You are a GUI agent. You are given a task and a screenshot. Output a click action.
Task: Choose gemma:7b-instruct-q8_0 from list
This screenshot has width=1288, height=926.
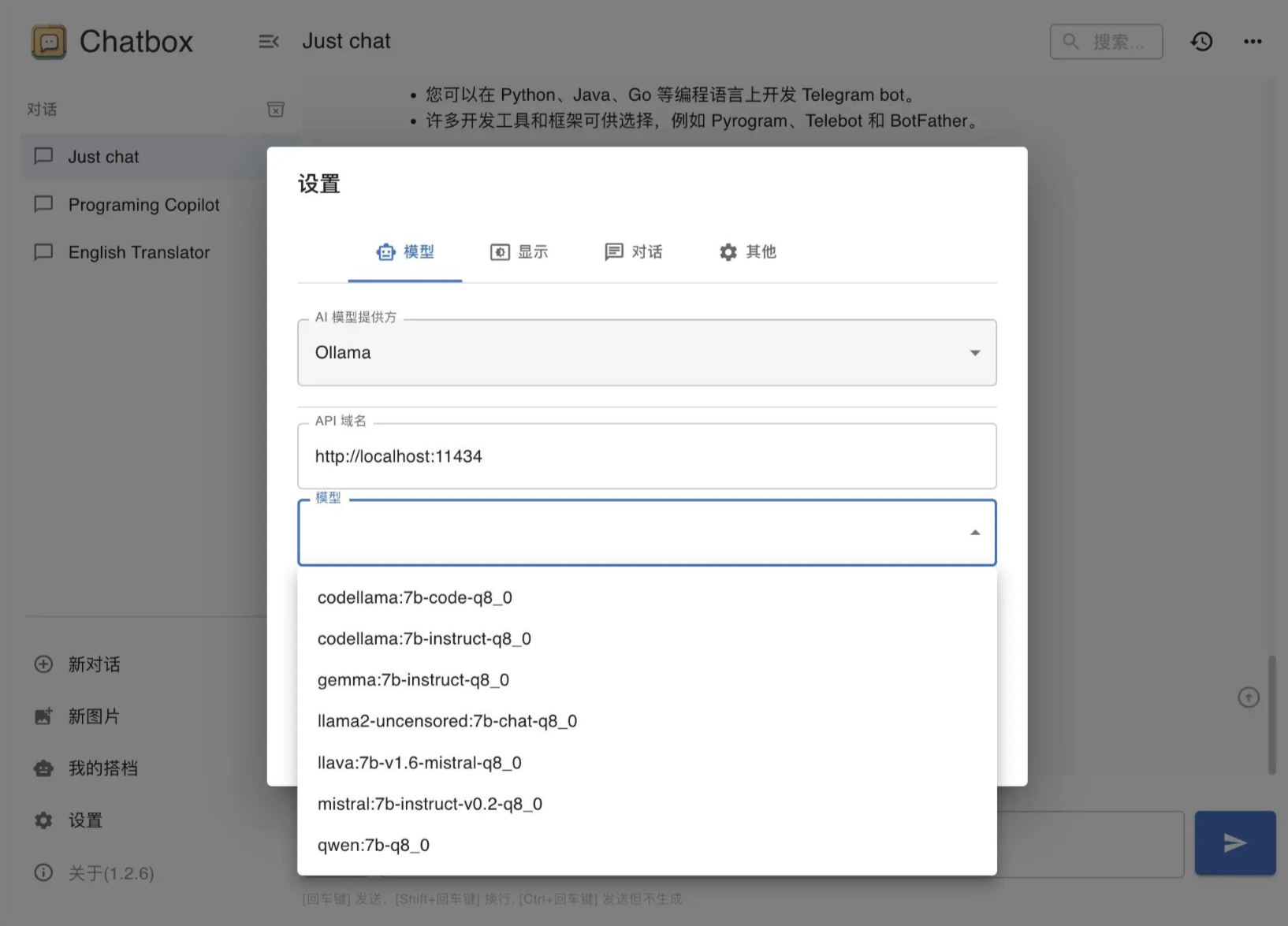click(647, 679)
